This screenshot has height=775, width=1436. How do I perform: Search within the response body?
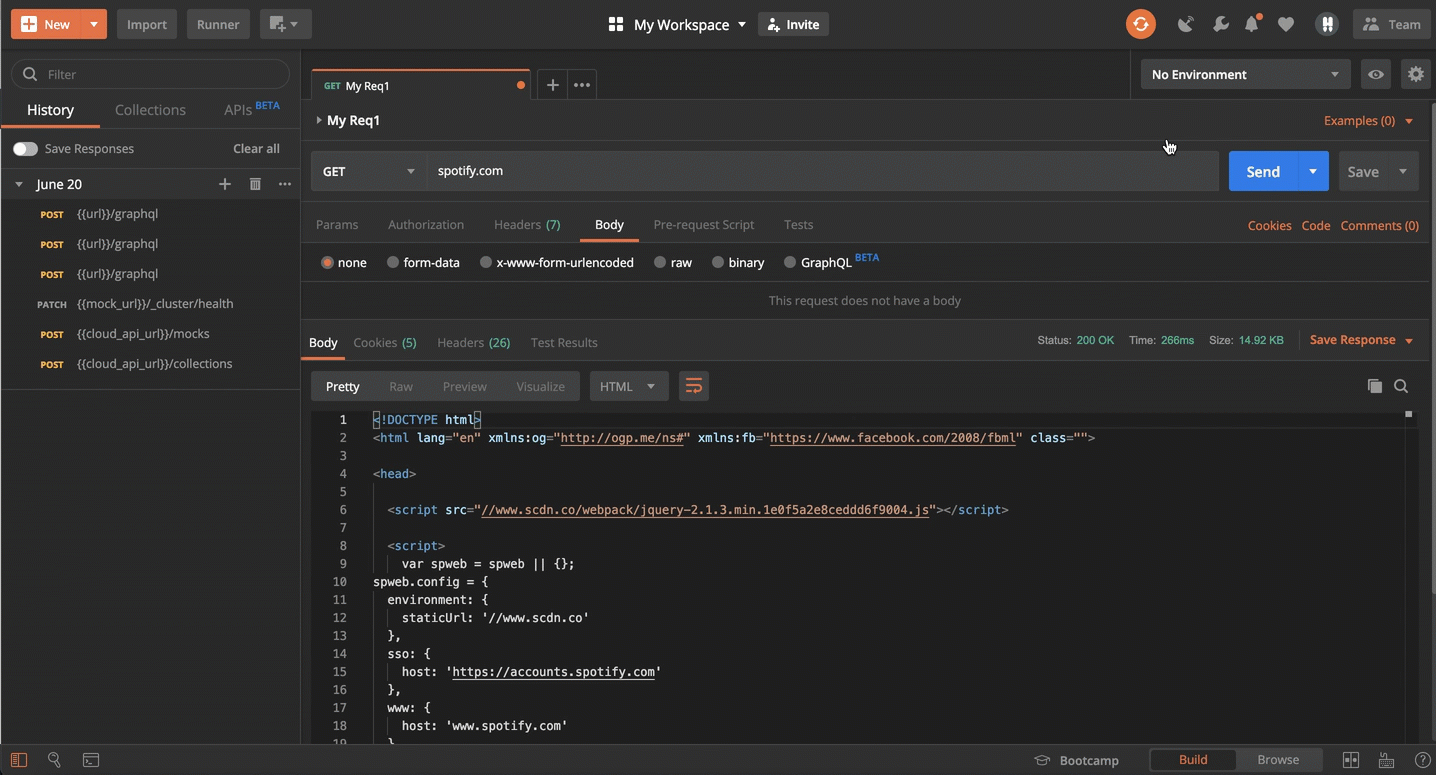[x=1401, y=386]
